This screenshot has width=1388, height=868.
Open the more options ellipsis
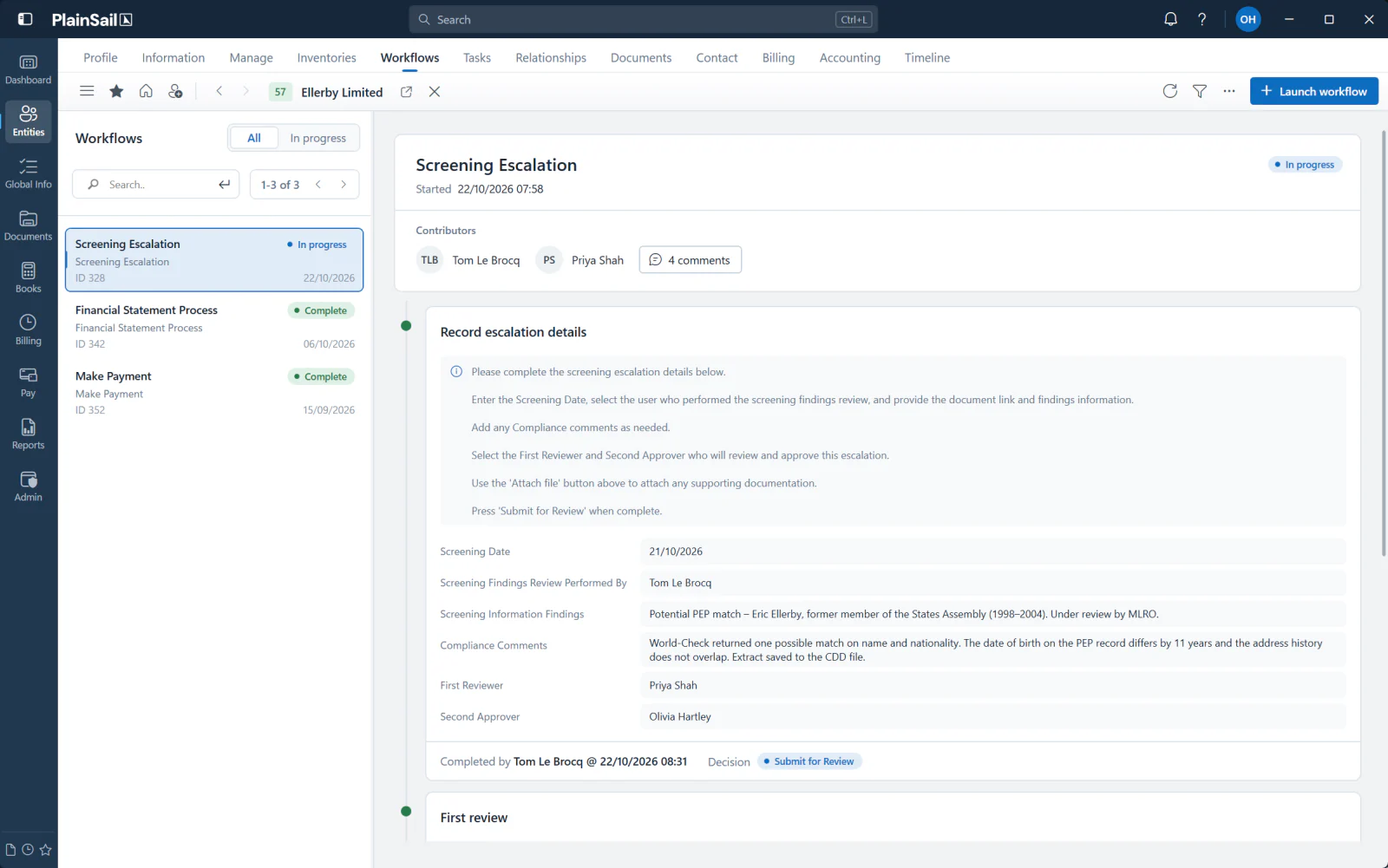[x=1229, y=91]
